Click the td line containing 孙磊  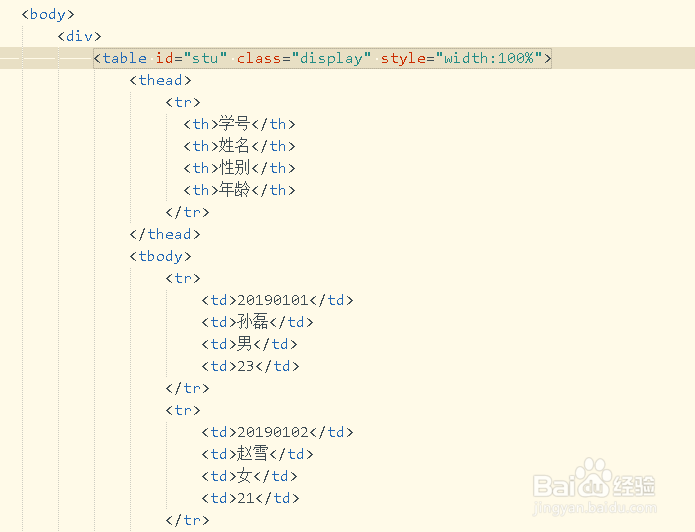pos(258,322)
